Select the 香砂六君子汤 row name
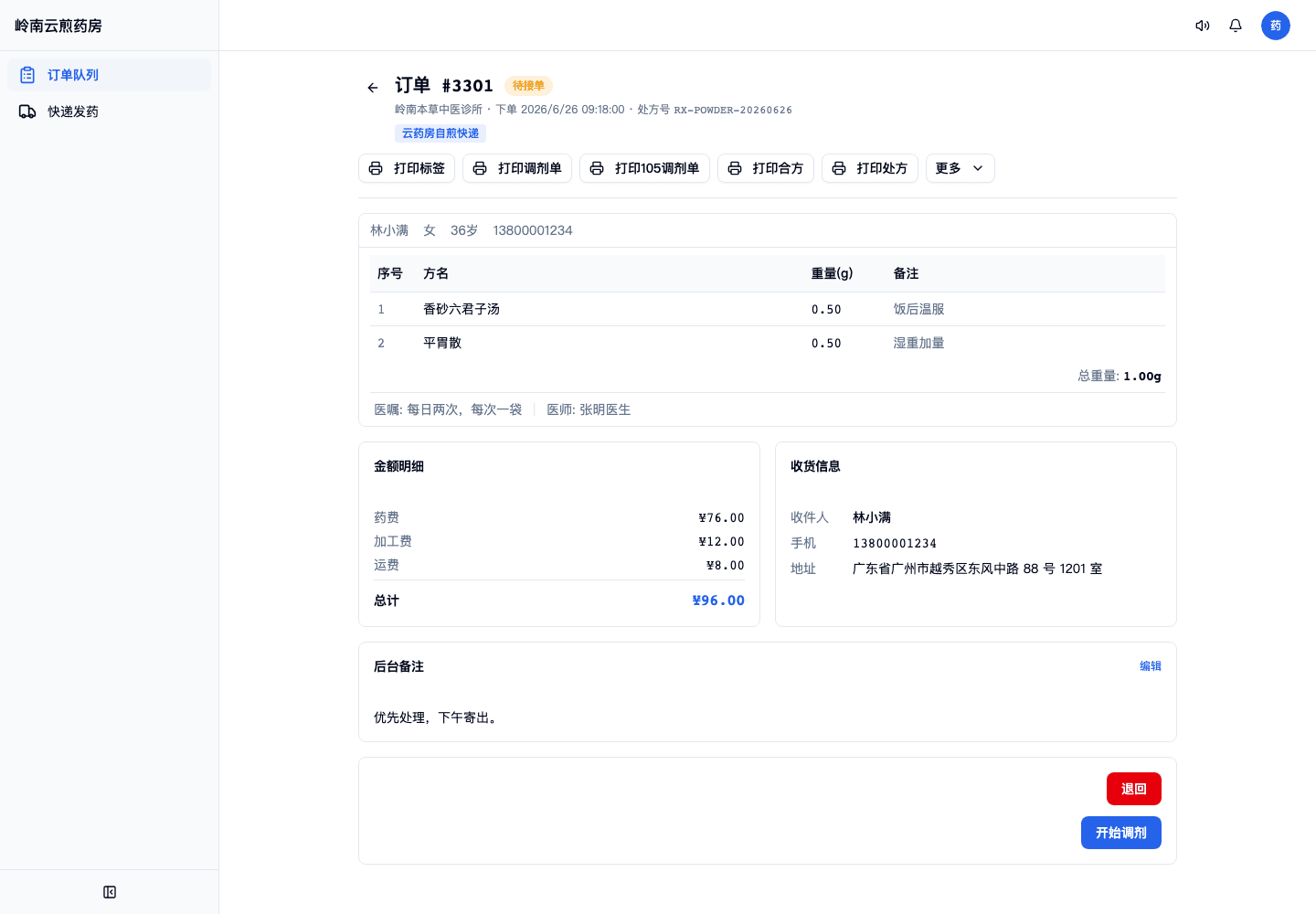 (462, 309)
